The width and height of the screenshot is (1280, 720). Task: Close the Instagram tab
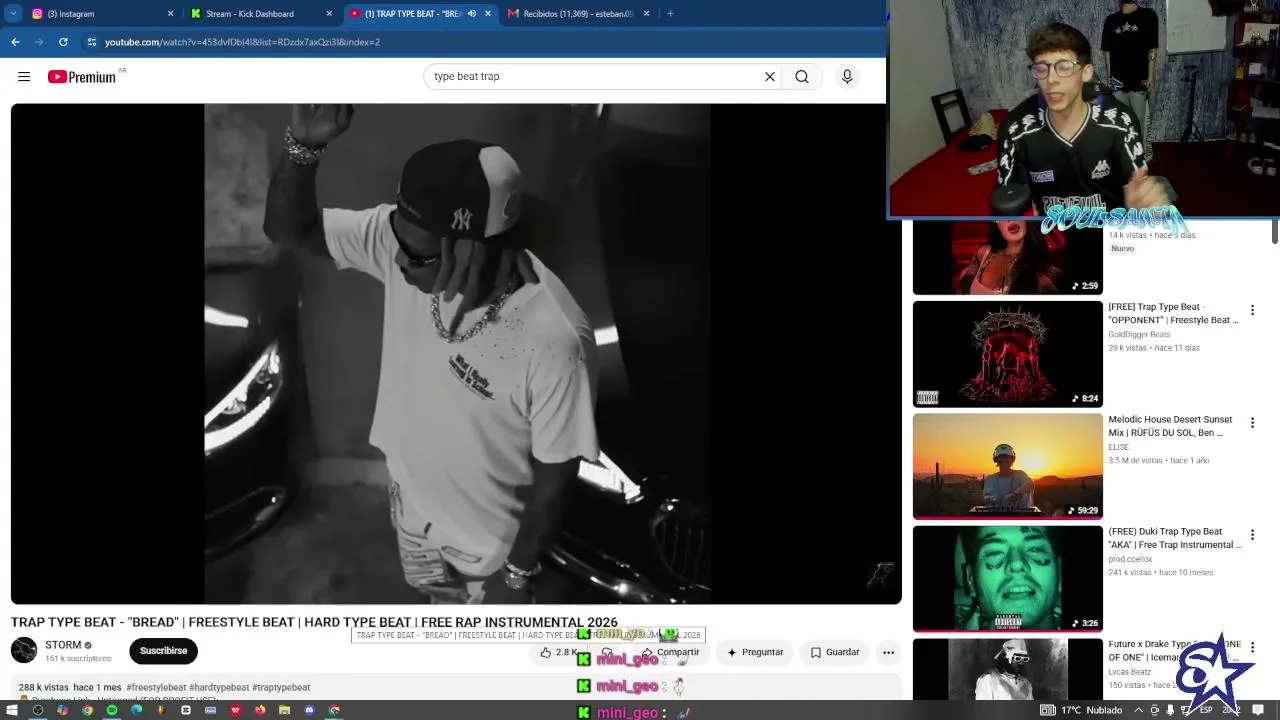click(170, 14)
